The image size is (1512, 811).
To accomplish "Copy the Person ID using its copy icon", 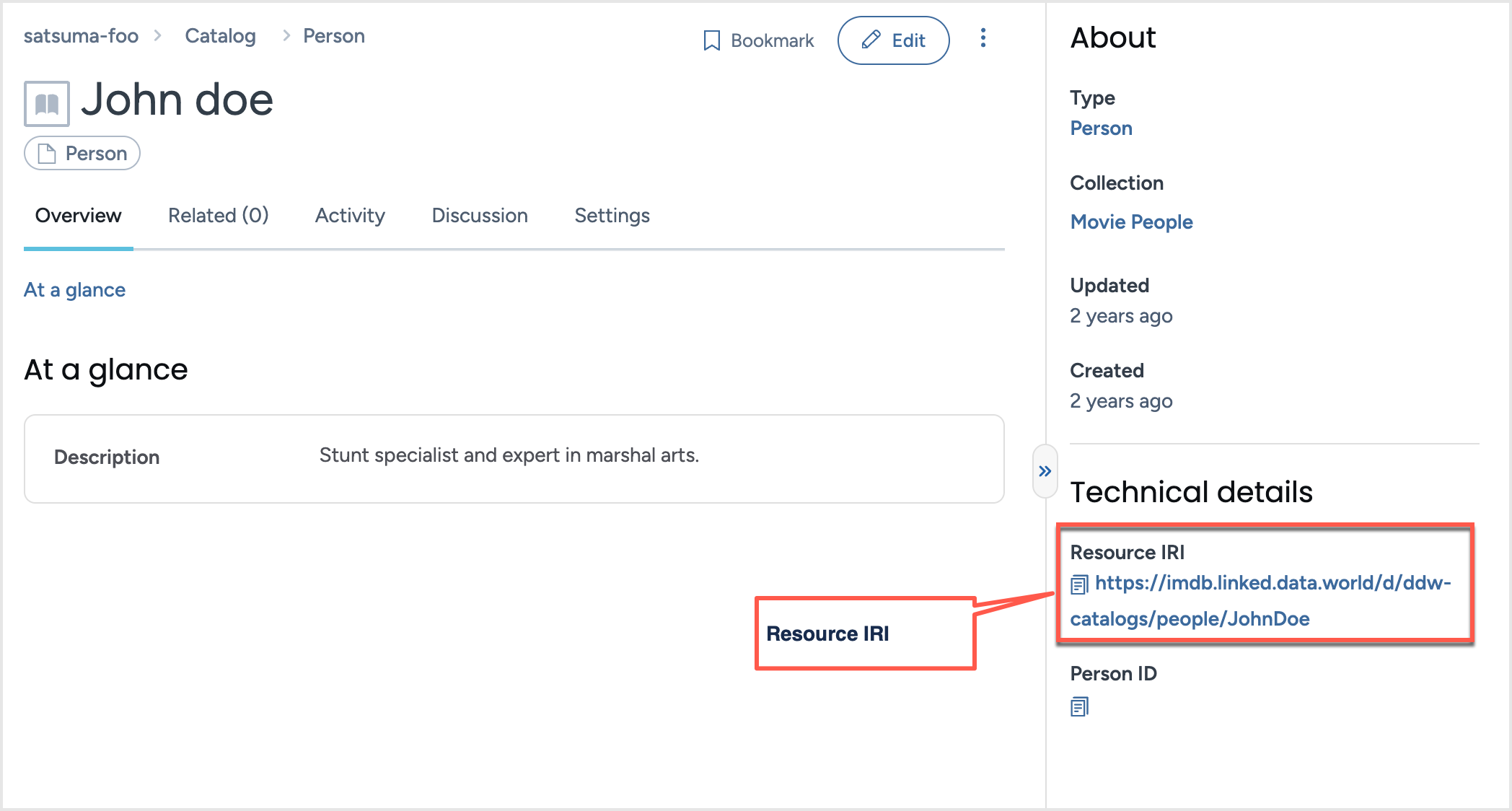I will [1078, 707].
